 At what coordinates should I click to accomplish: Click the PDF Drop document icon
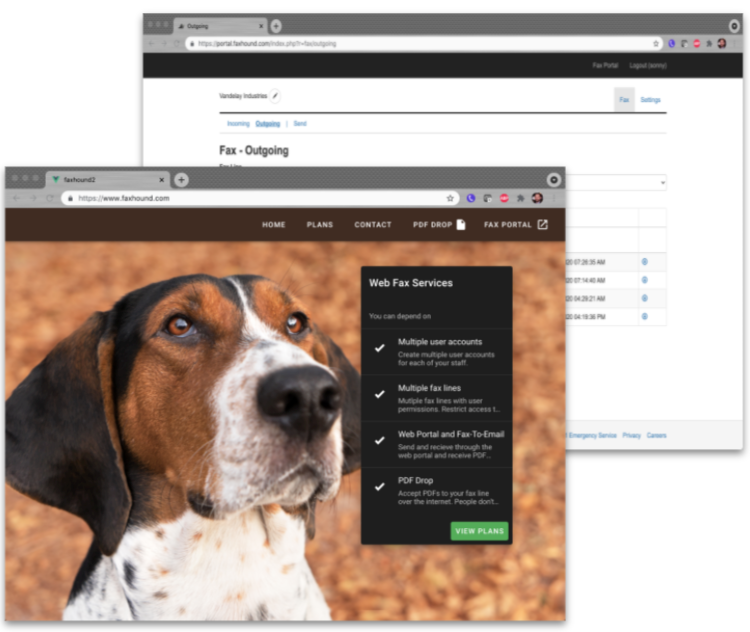coord(461,225)
